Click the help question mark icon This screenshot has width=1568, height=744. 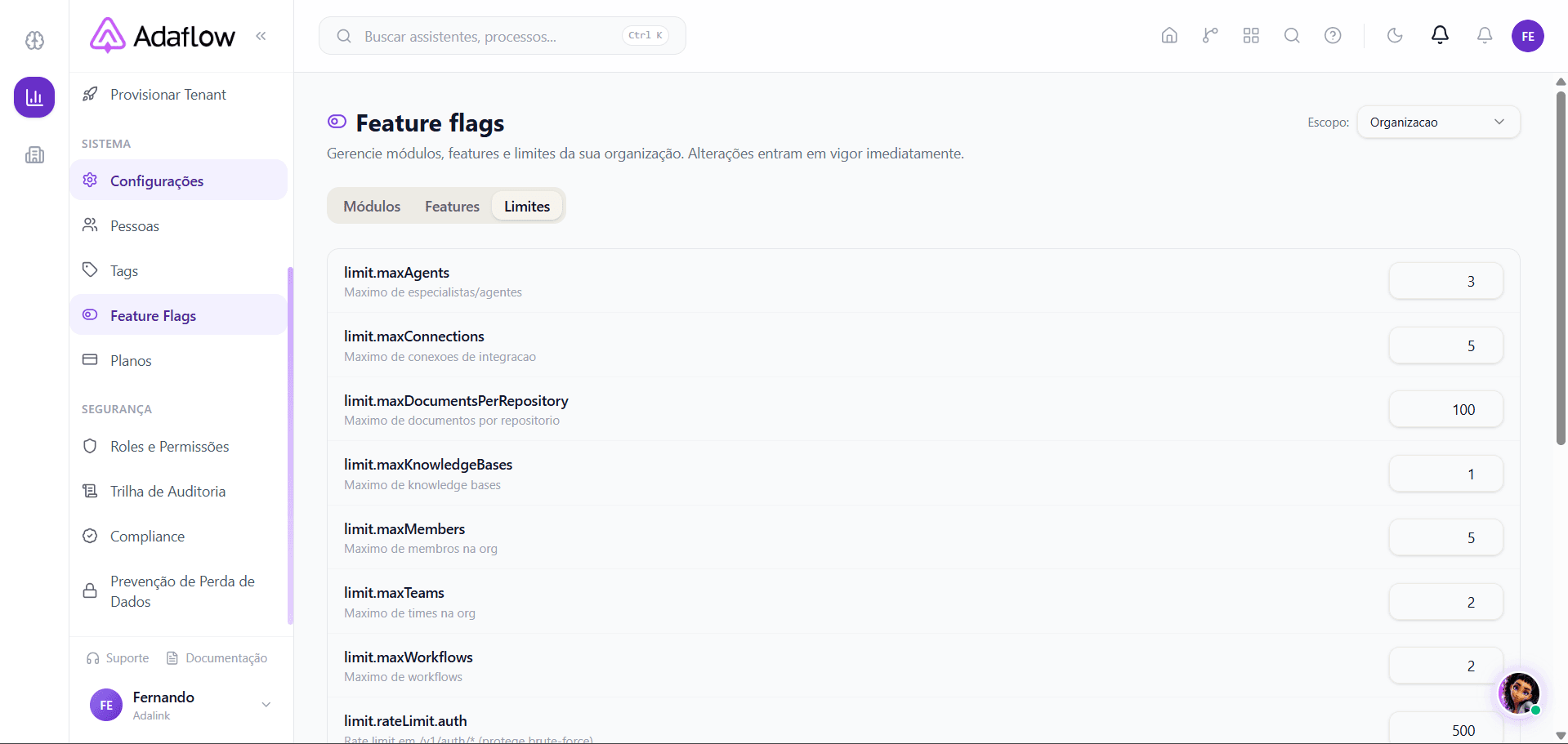(1333, 35)
